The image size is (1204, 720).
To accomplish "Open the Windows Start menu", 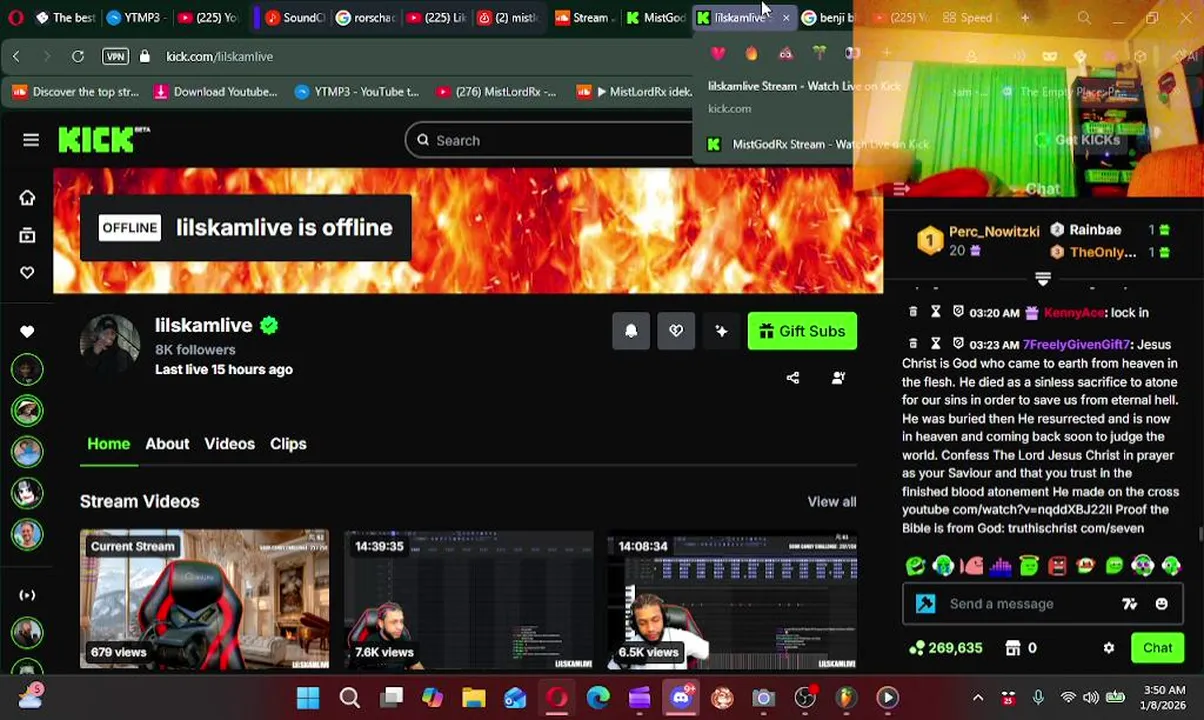I will coord(308,698).
